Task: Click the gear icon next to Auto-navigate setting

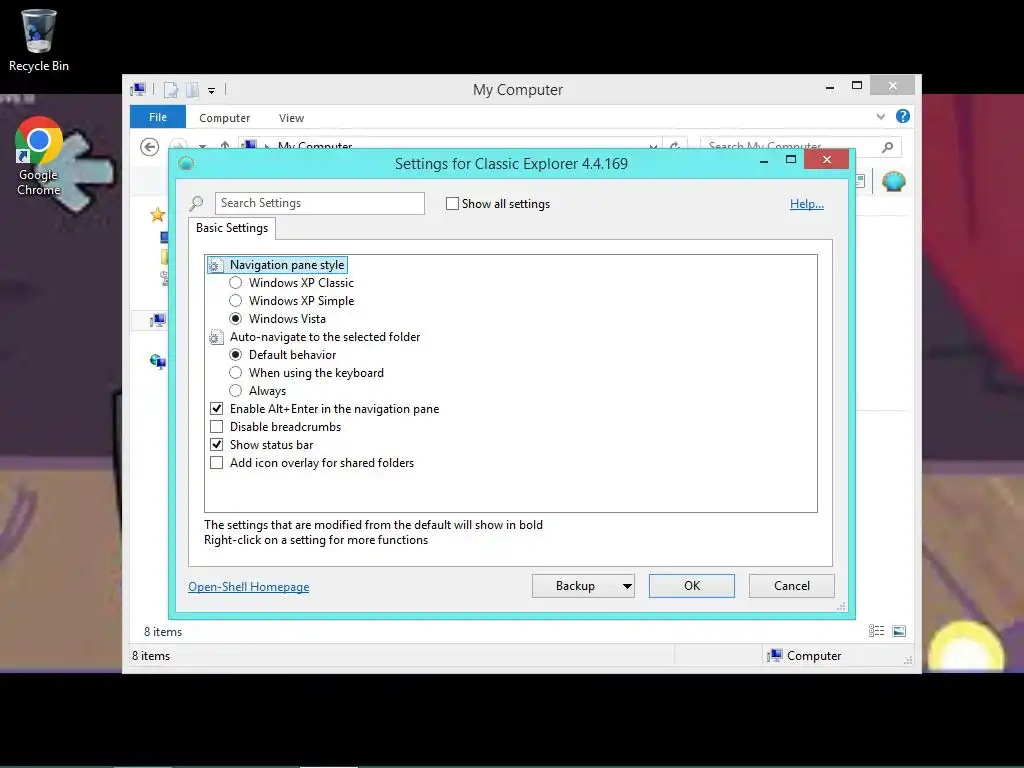Action: pos(216,337)
